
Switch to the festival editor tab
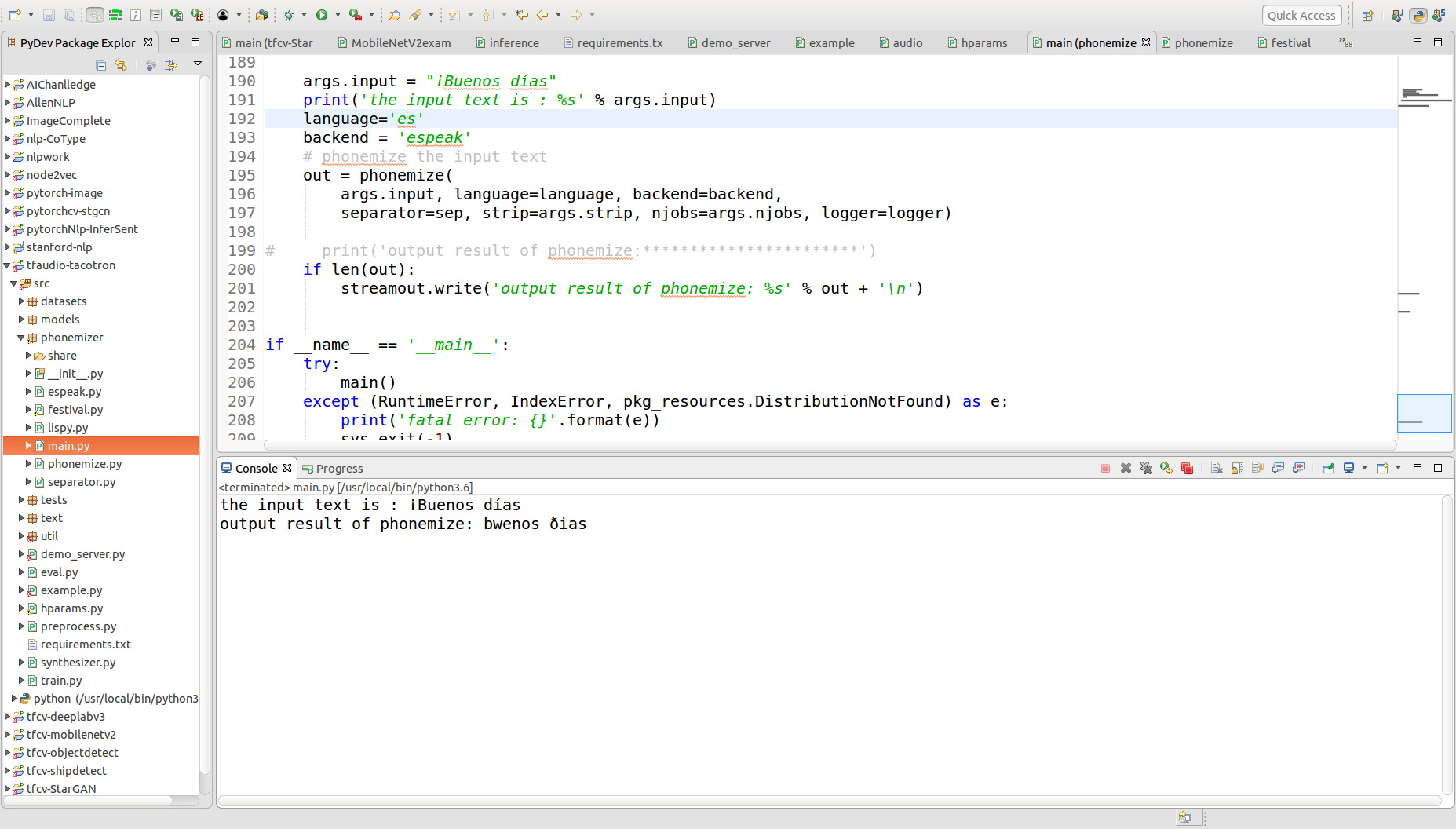[1283, 43]
